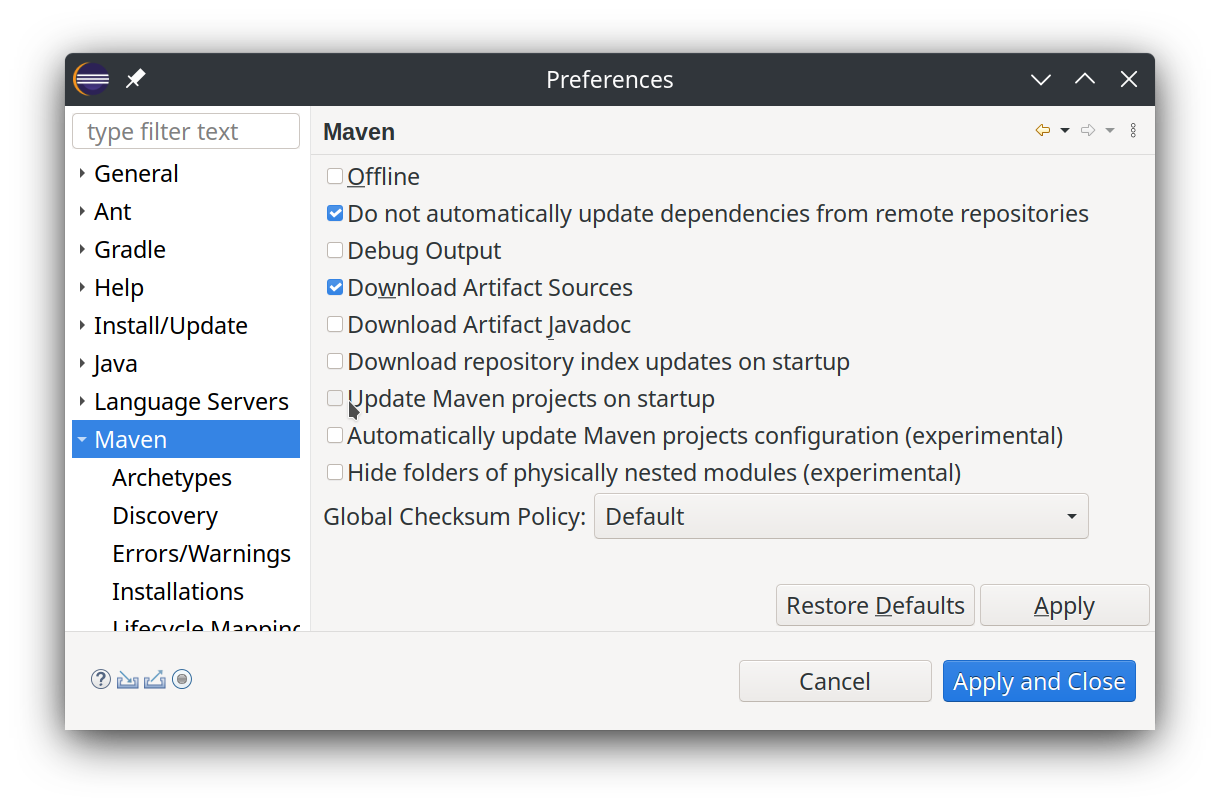Screen dimensions: 1220x807
Task: Click Restore Defaults
Action: [874, 605]
